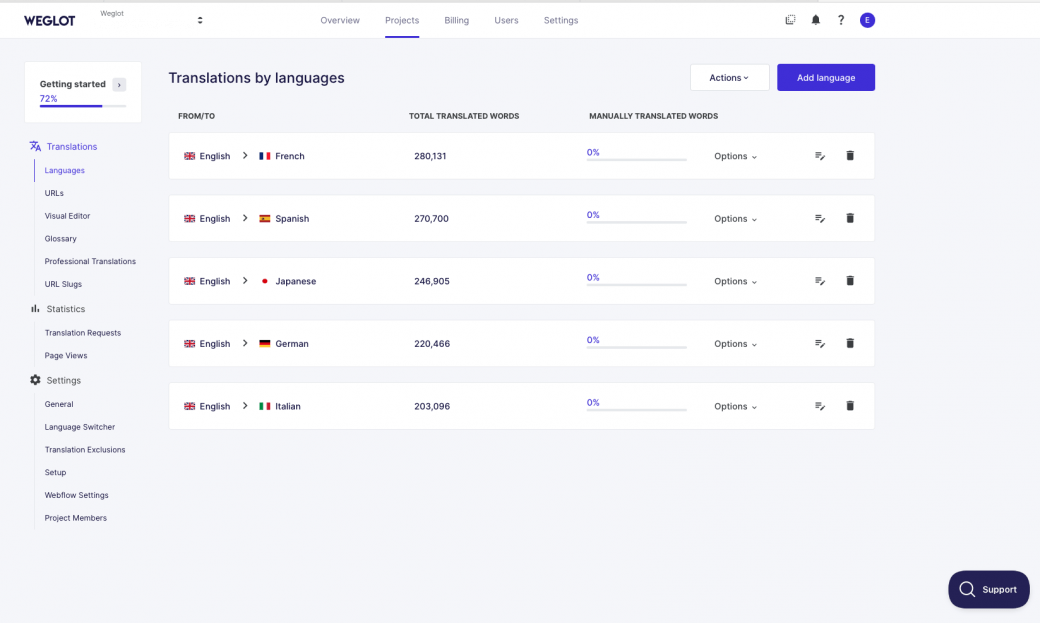The width and height of the screenshot is (1040, 623).
Task: Click the 220,466 translated words value
Action: point(432,344)
